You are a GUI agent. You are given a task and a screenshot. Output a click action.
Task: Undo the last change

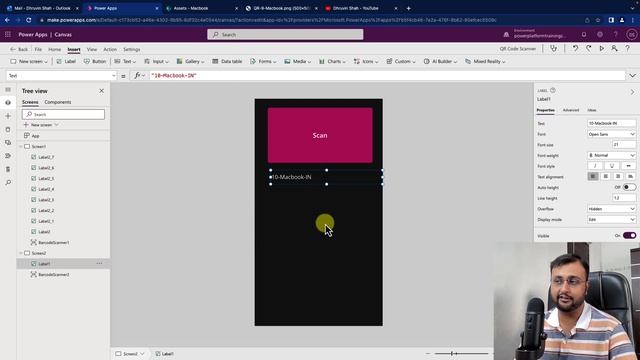pos(575,49)
